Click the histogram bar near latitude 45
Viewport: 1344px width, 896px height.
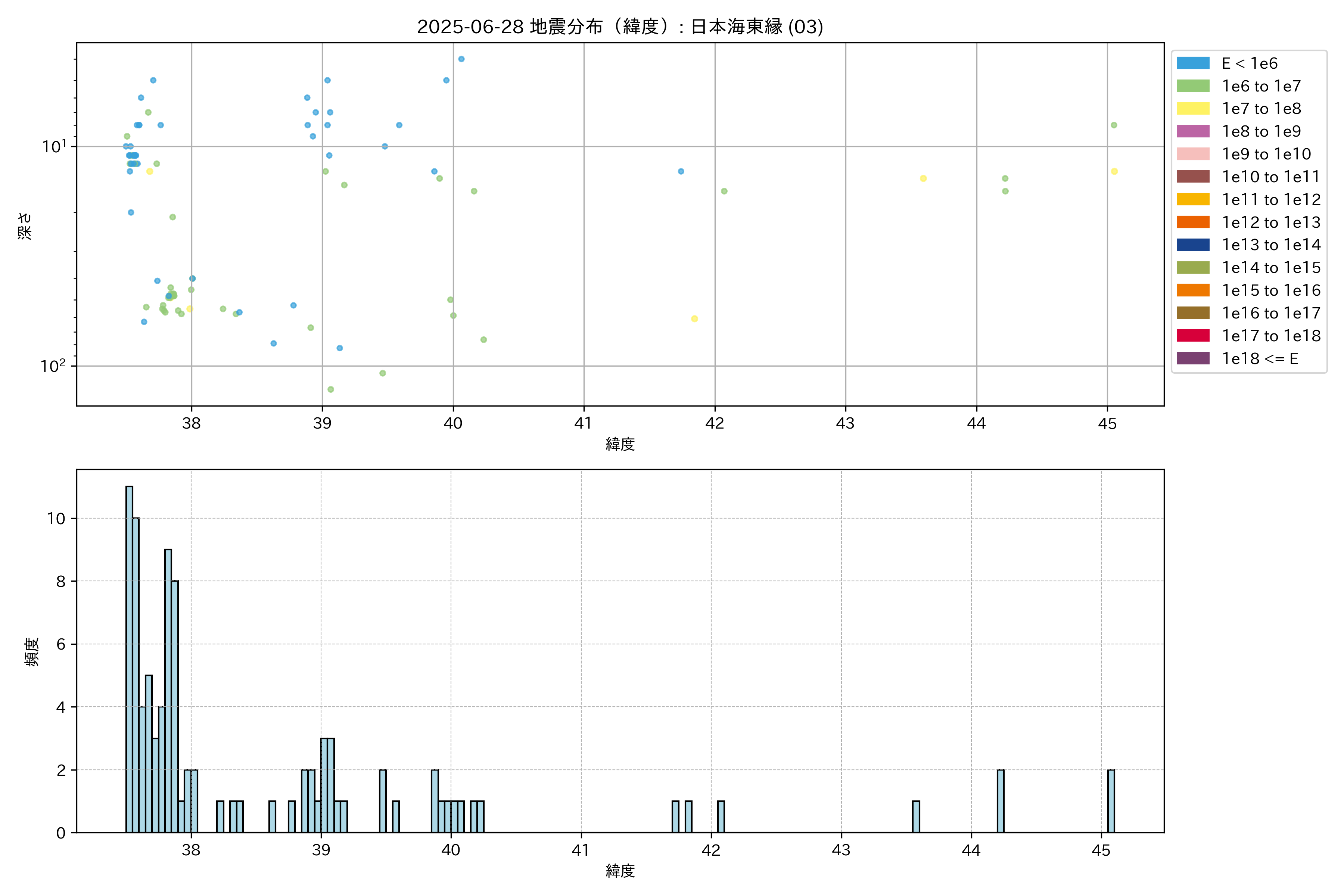1111,801
